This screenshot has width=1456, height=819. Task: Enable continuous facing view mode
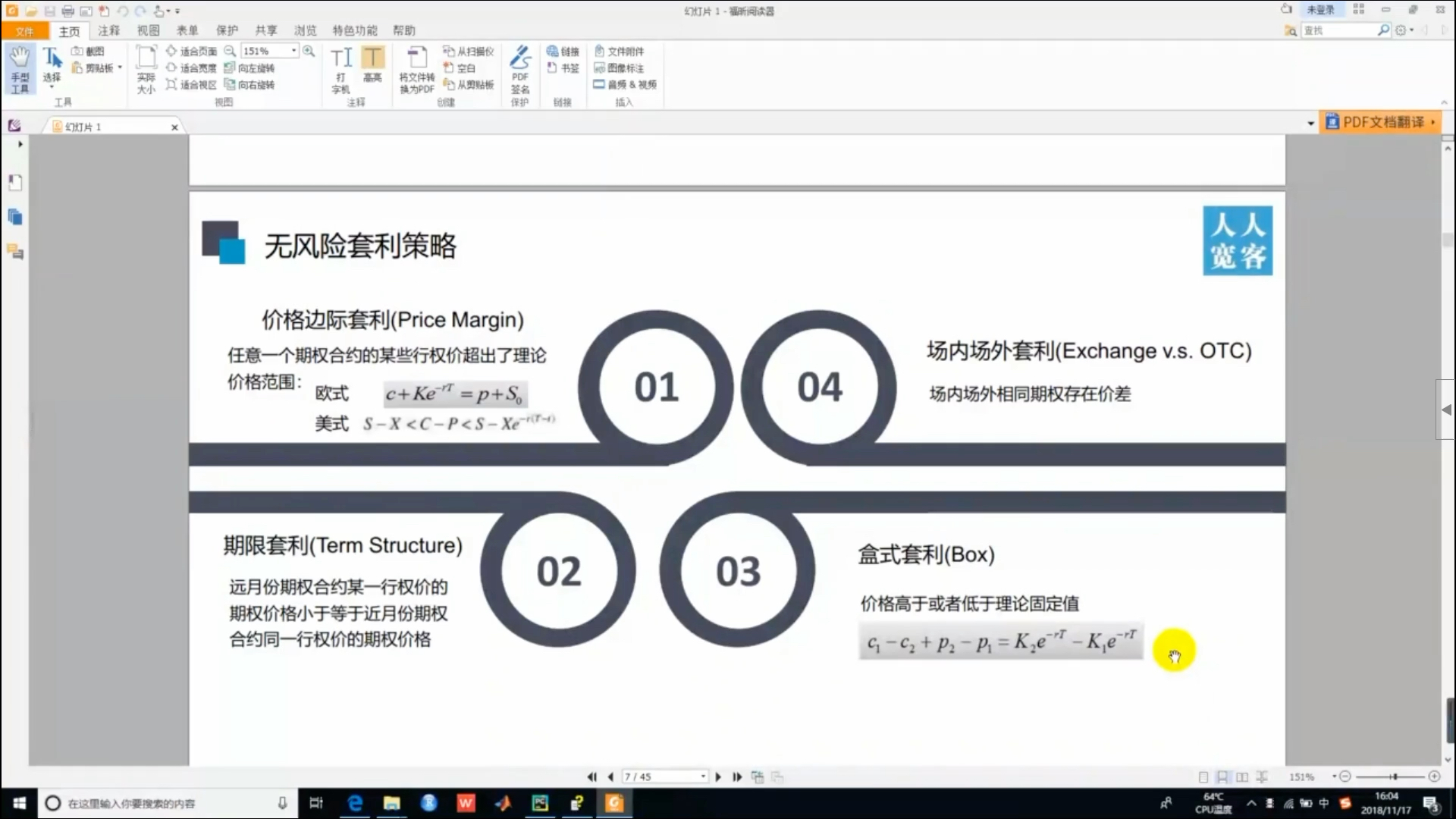coord(1262,777)
